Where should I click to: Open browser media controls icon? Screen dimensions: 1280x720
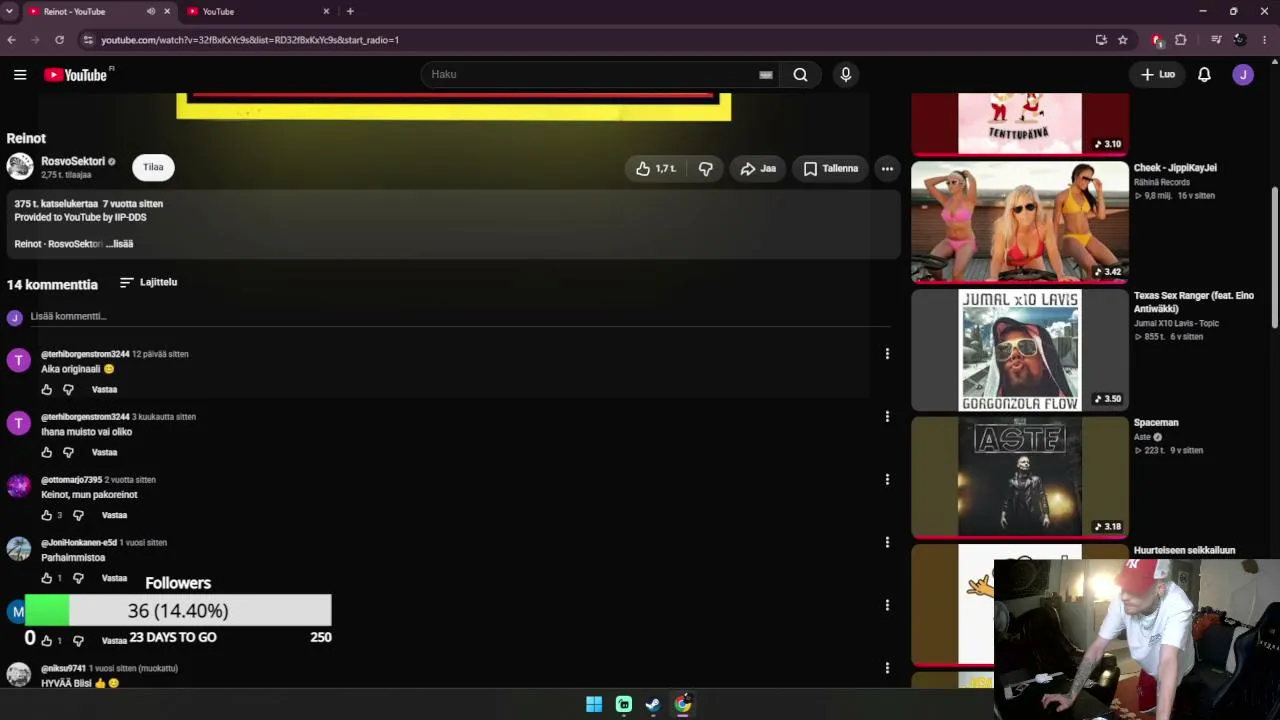[x=1216, y=40]
